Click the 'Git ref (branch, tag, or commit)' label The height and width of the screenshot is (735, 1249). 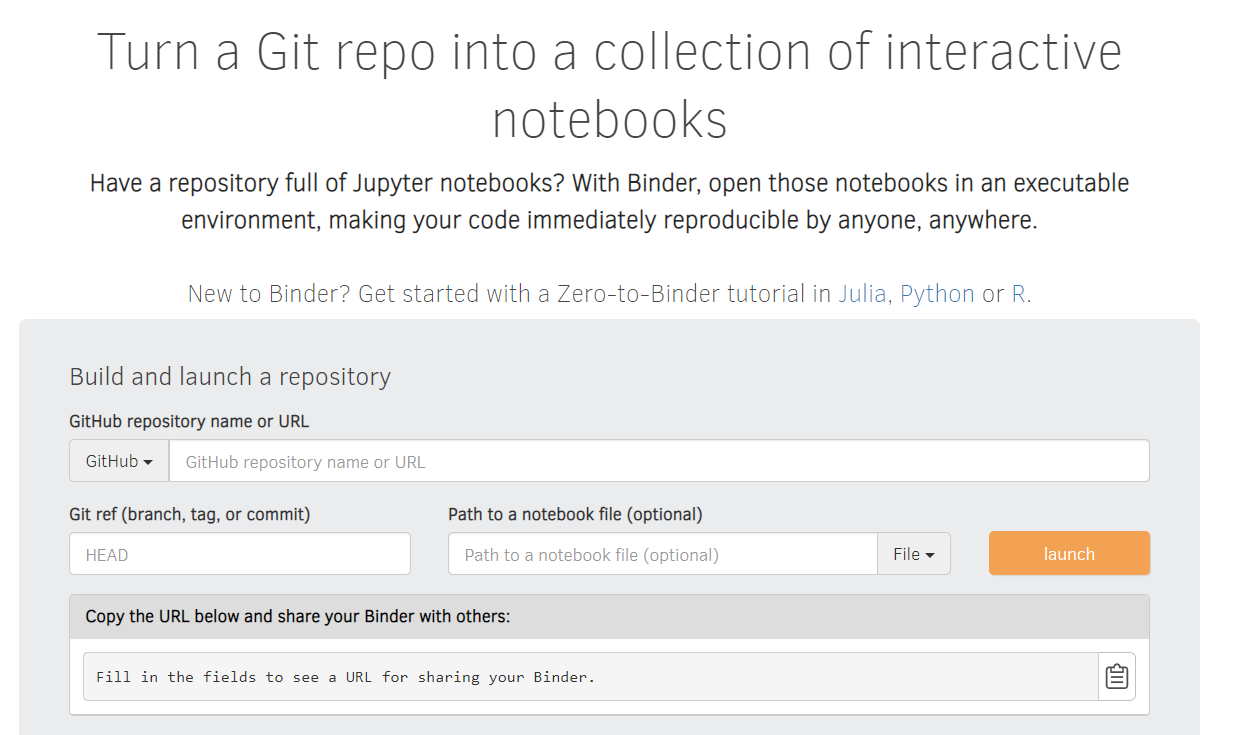(190, 514)
